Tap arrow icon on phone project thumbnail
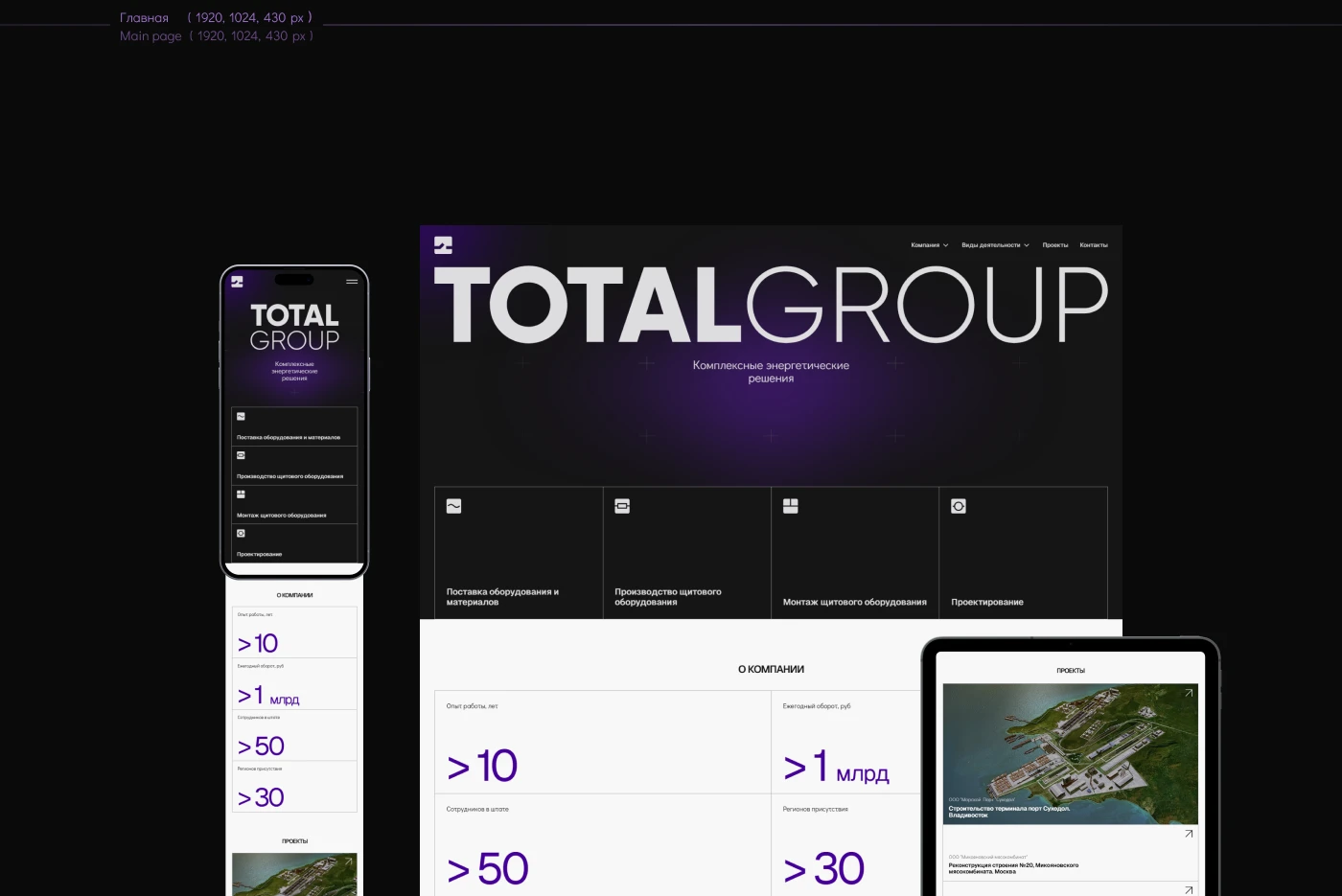 [349, 862]
